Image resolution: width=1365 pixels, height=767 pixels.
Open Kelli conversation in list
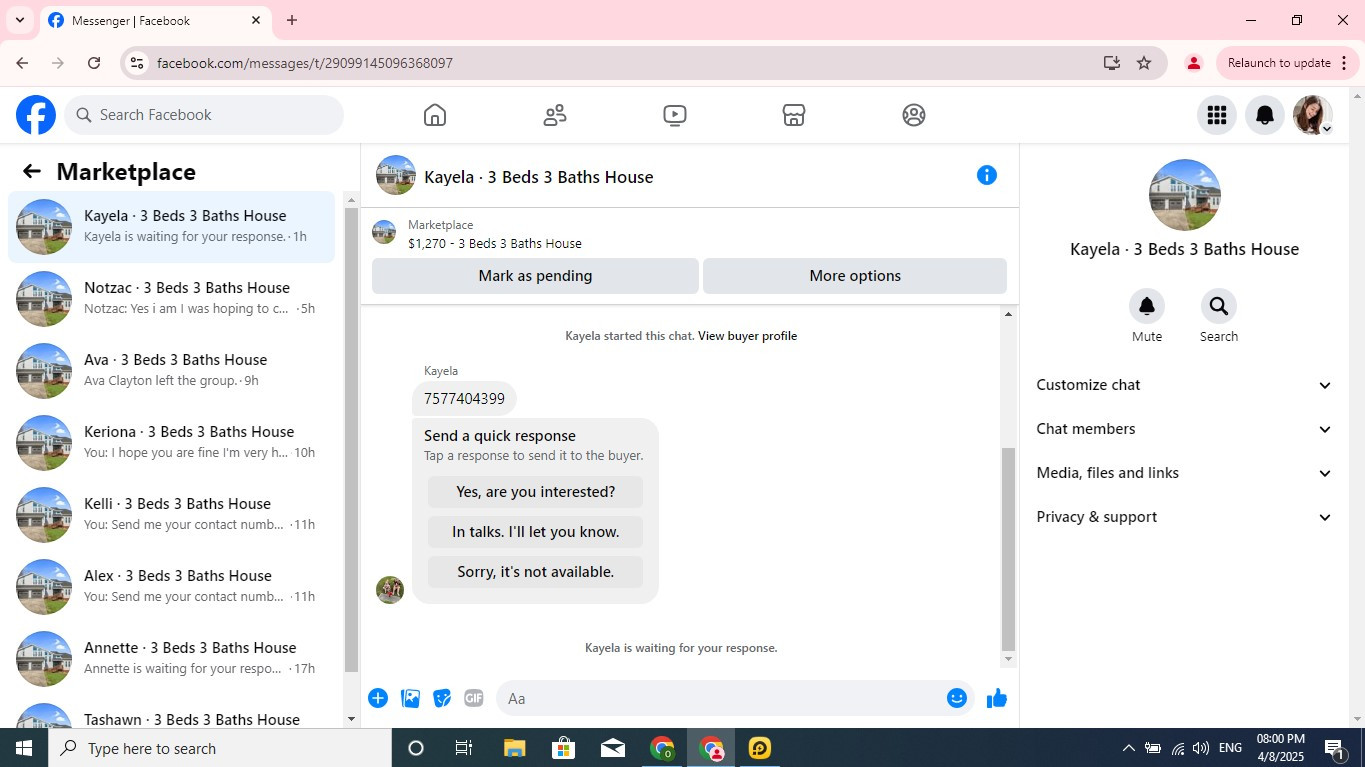171,515
